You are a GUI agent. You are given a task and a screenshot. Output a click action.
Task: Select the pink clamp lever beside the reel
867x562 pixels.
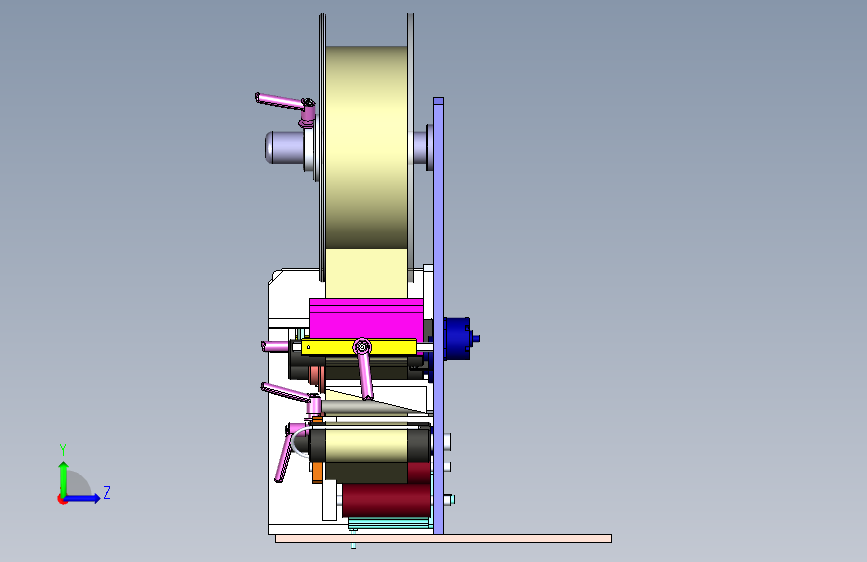point(285,105)
